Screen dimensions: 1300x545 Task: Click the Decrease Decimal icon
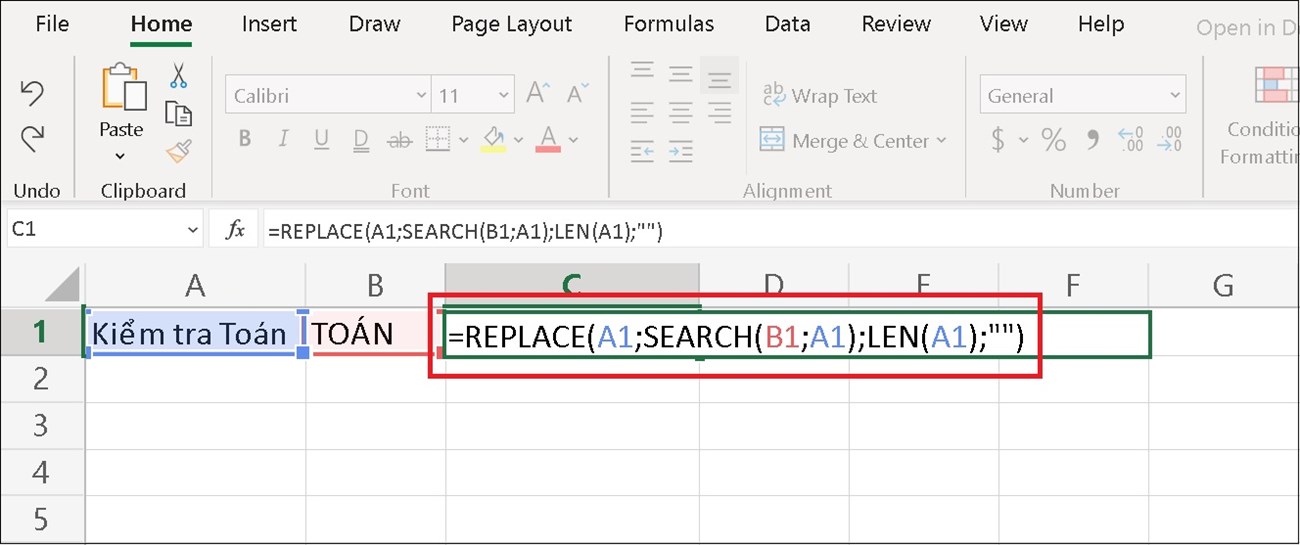pos(1169,139)
